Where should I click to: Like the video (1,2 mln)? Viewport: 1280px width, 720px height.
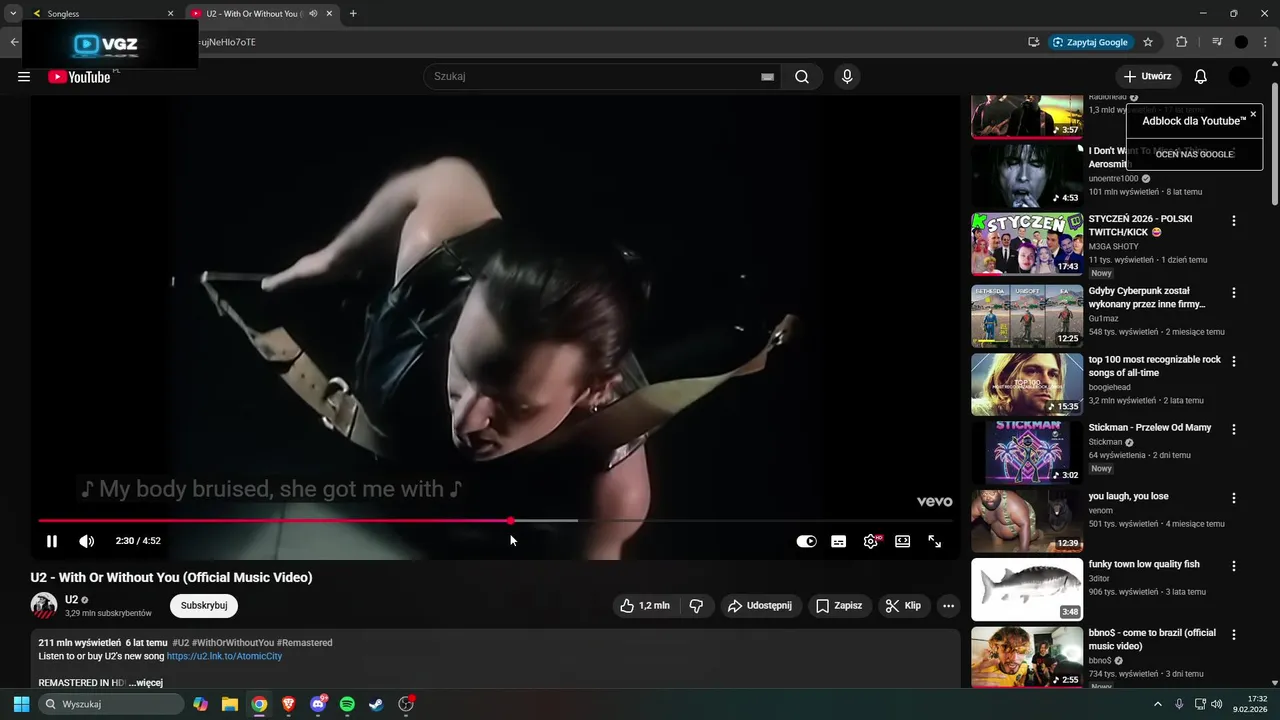click(645, 606)
